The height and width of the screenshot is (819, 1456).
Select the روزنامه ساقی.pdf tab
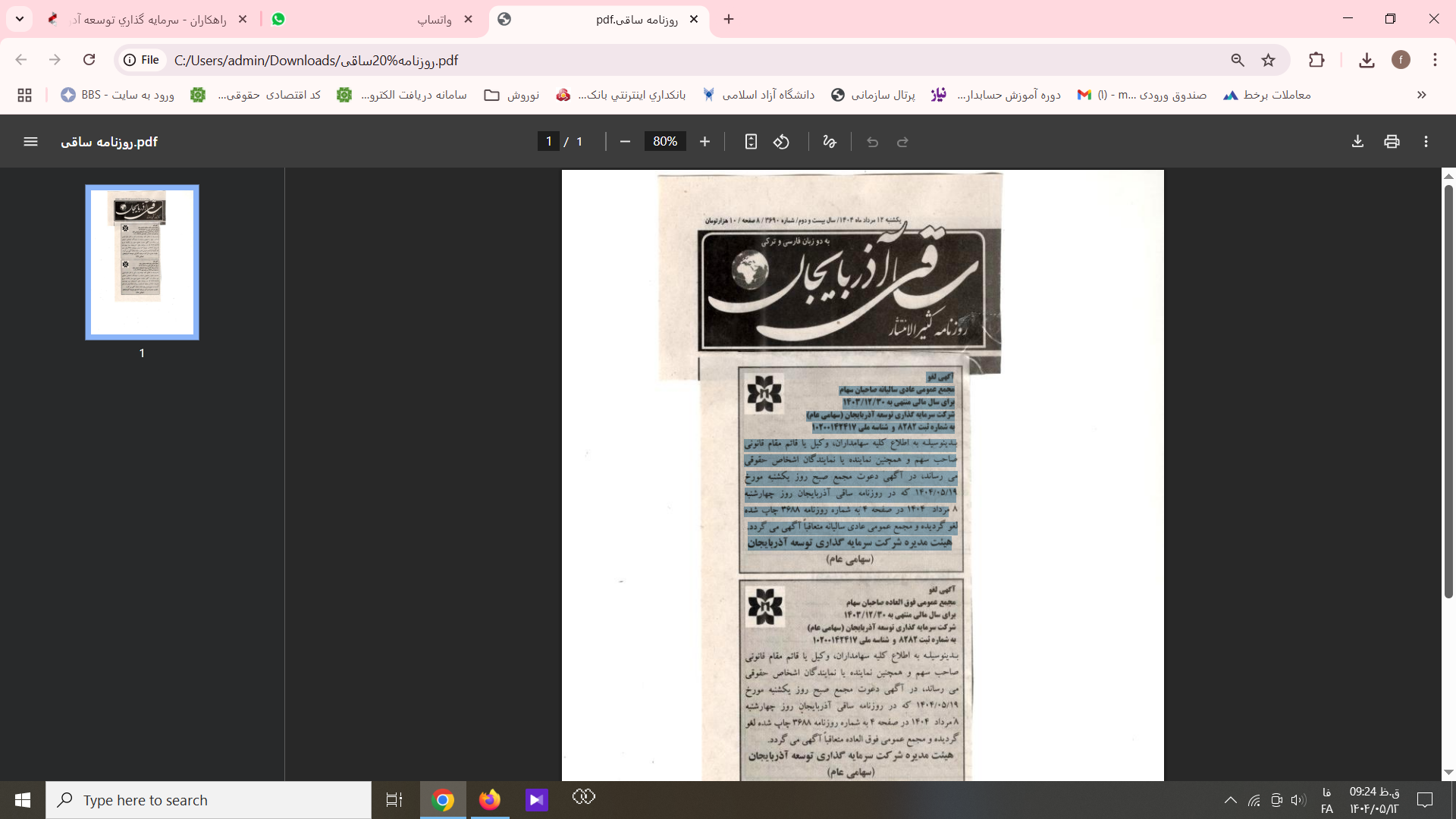(599, 20)
